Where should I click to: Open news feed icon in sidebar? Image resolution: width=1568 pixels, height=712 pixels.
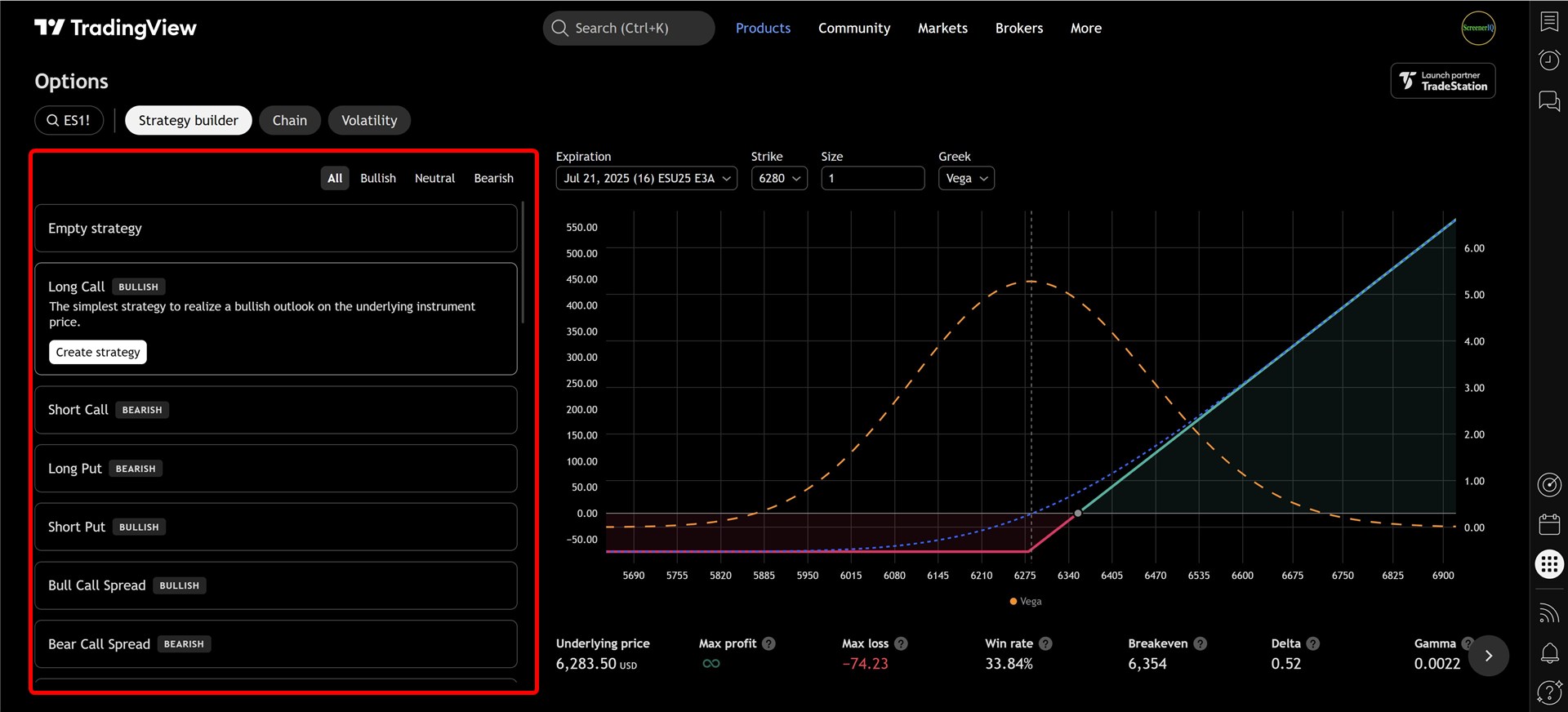point(1549,613)
